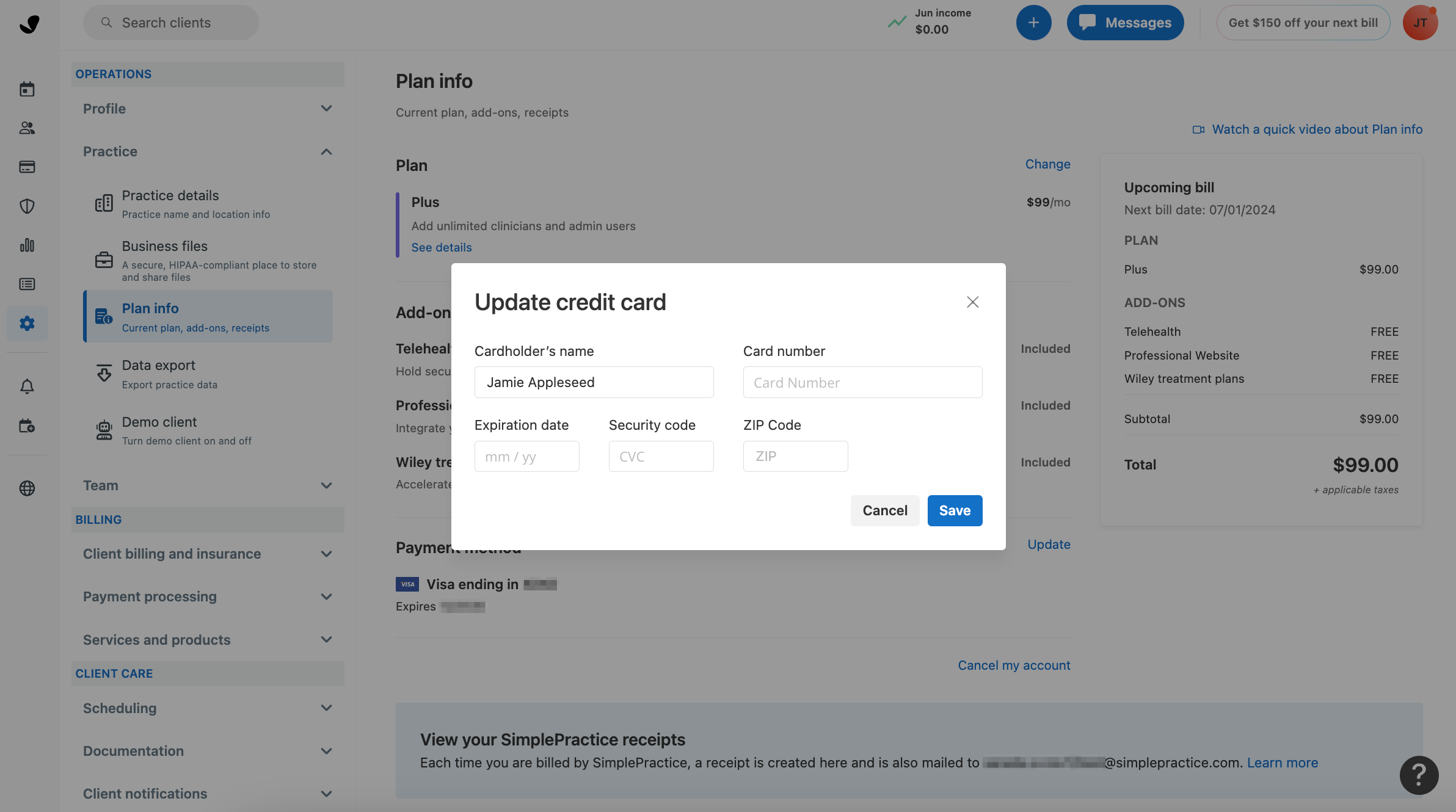The image size is (1456, 812).
Task: Save the updated credit card
Action: pos(955,510)
